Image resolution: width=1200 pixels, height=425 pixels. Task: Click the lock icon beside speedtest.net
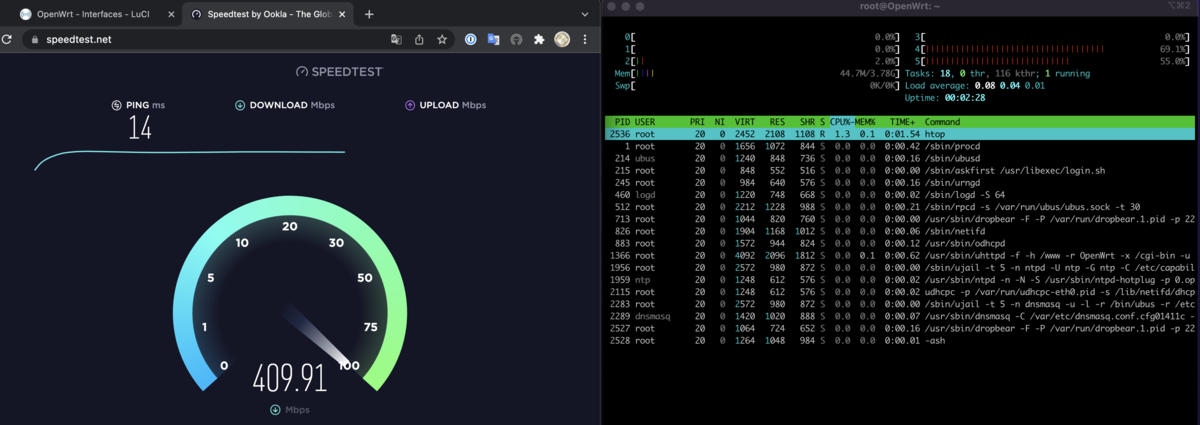(x=34, y=40)
